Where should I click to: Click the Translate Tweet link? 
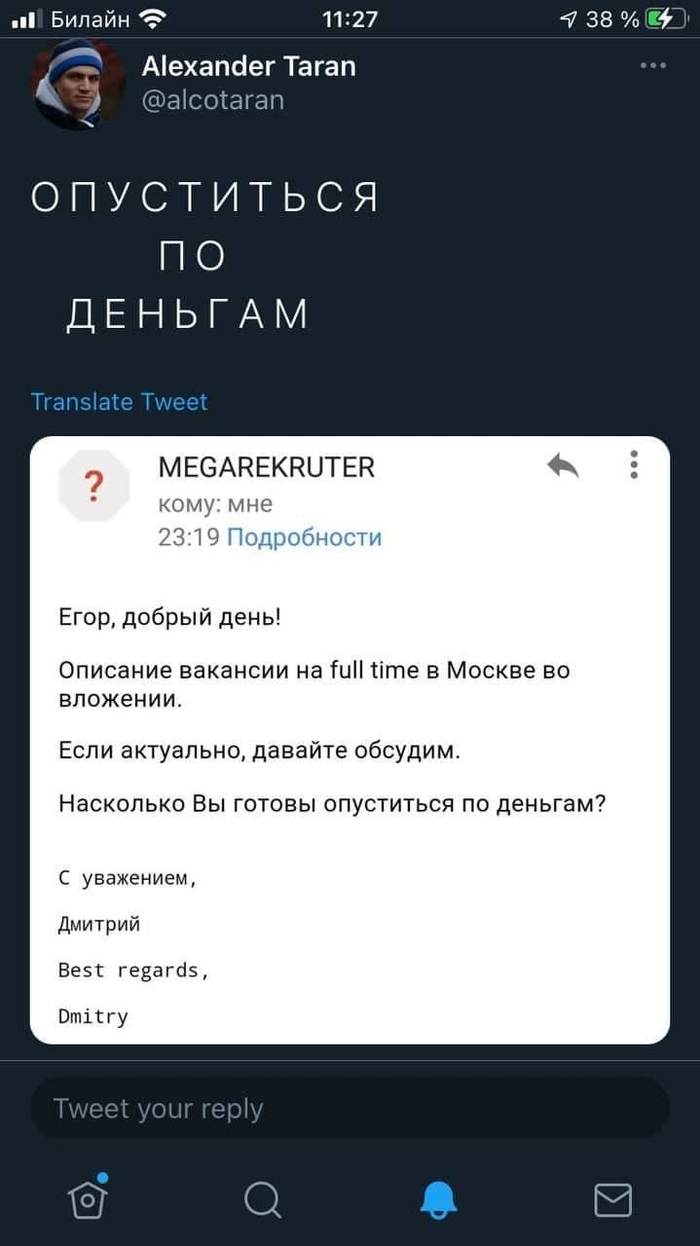119,402
